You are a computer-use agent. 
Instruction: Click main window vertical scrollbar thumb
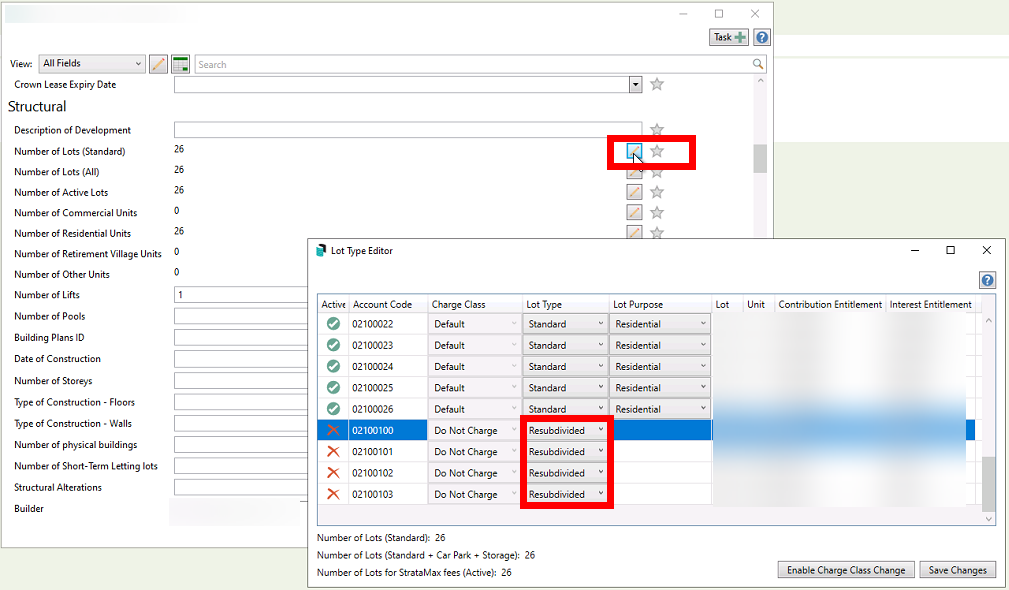760,158
